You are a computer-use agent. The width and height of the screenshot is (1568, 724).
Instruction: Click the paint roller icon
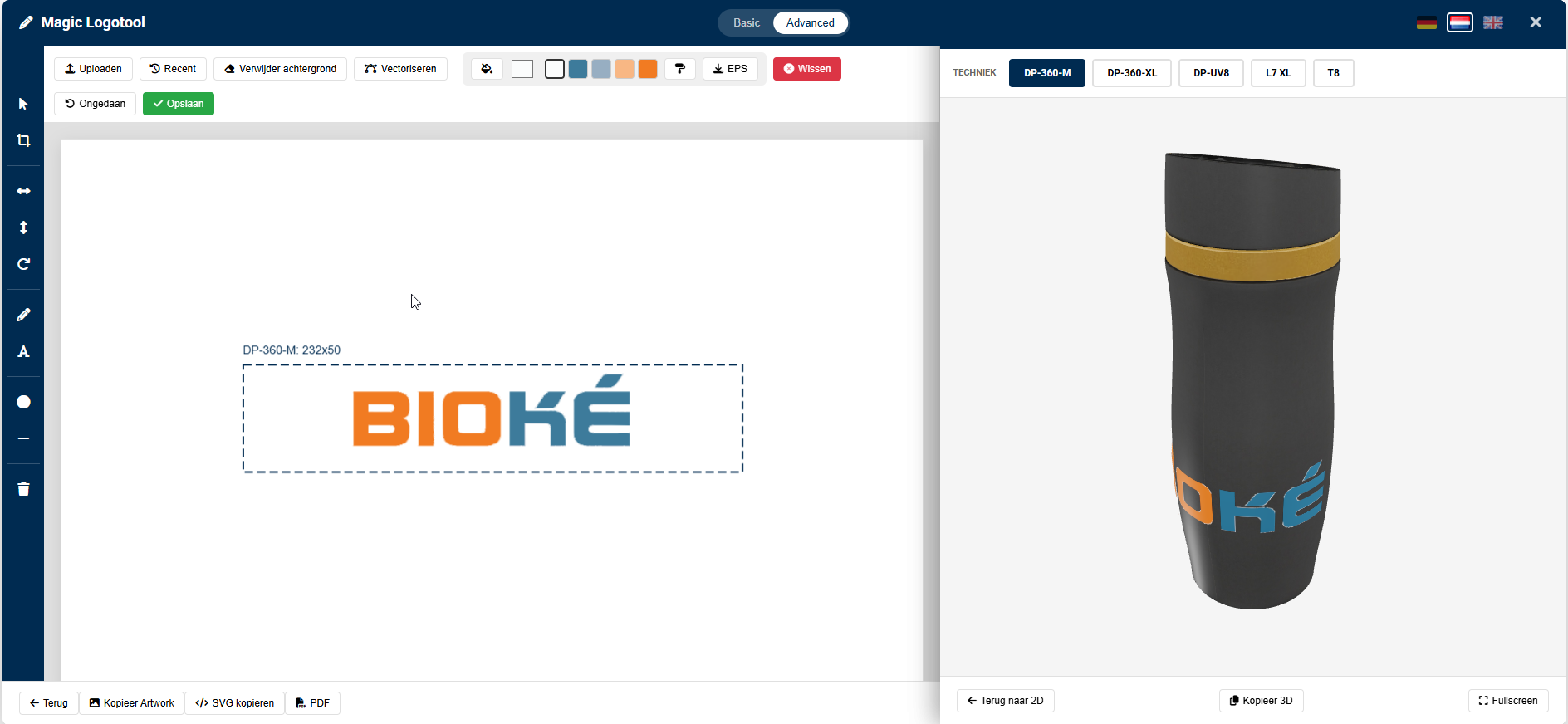(679, 69)
